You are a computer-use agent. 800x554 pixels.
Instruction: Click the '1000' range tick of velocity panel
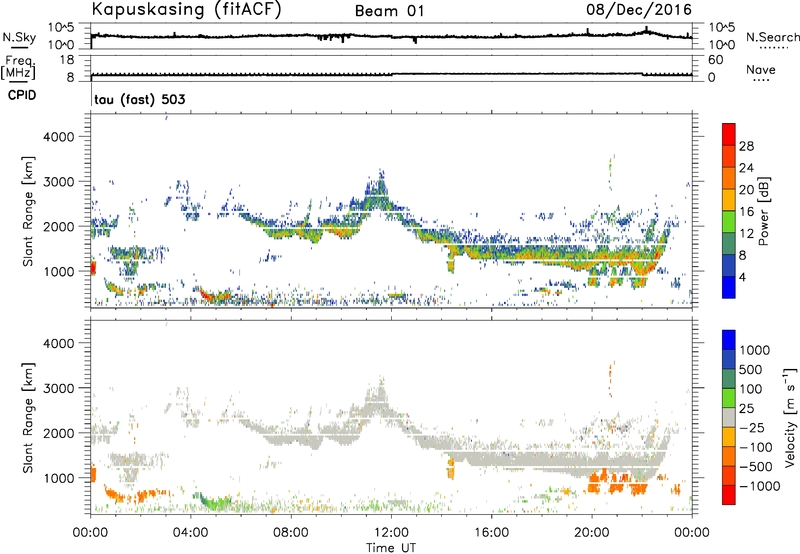(59, 478)
